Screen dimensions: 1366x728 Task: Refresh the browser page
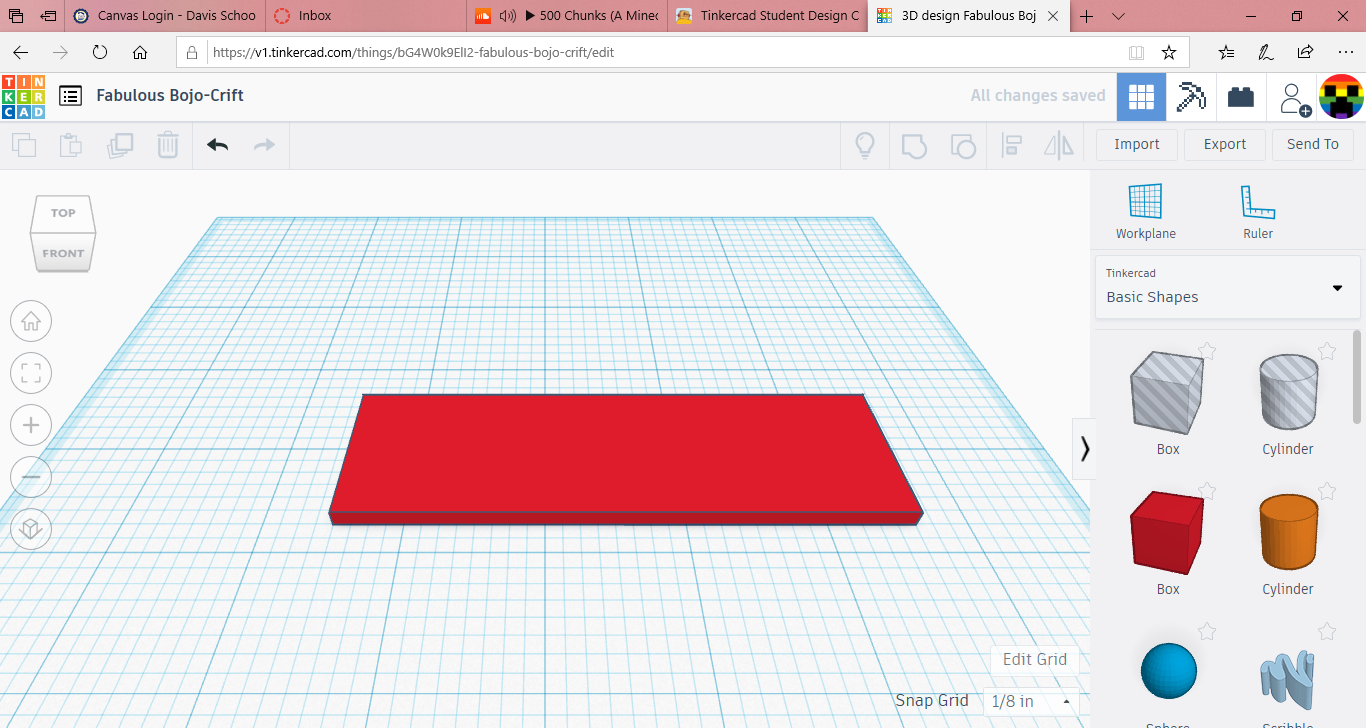(99, 52)
